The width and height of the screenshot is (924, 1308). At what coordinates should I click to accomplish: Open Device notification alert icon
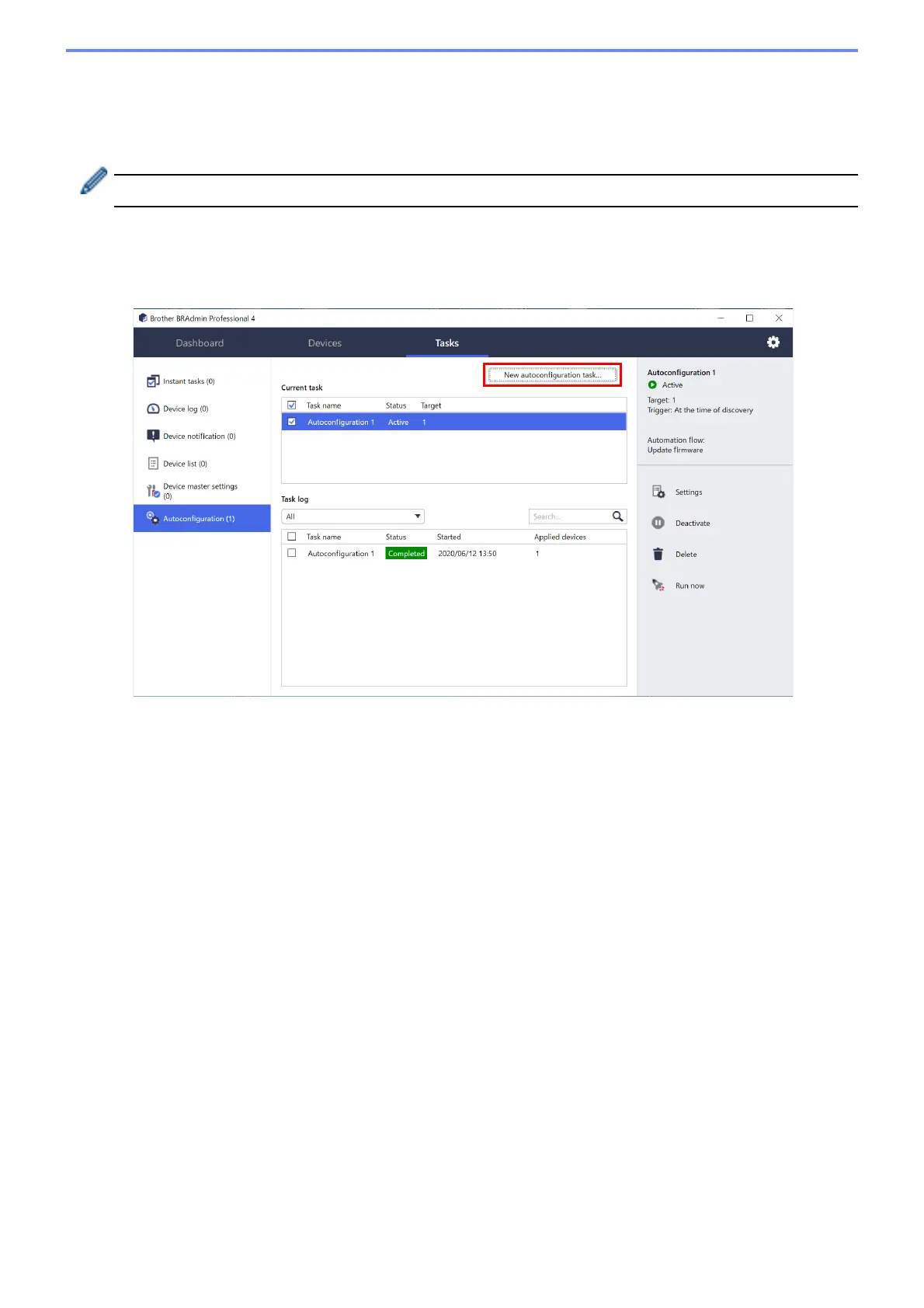[x=153, y=437]
